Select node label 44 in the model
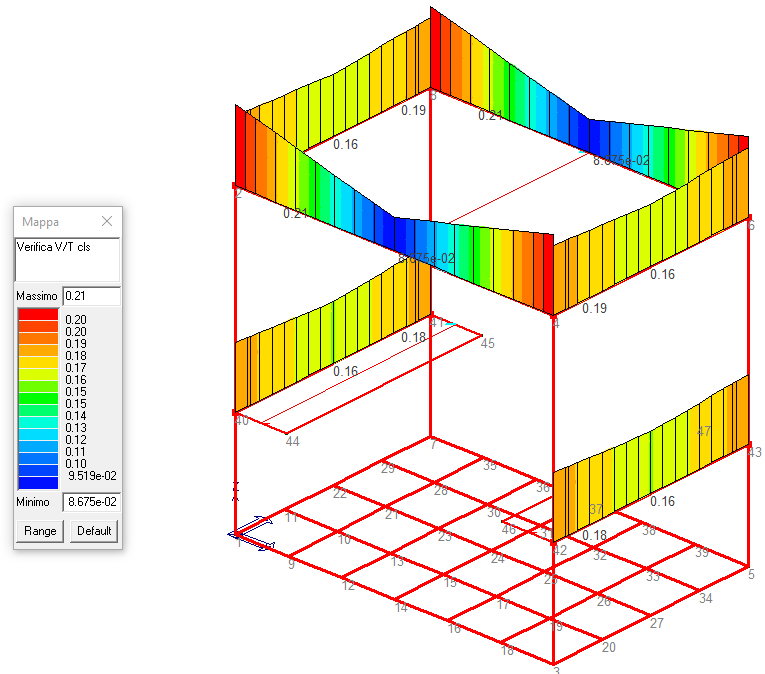 [292, 441]
